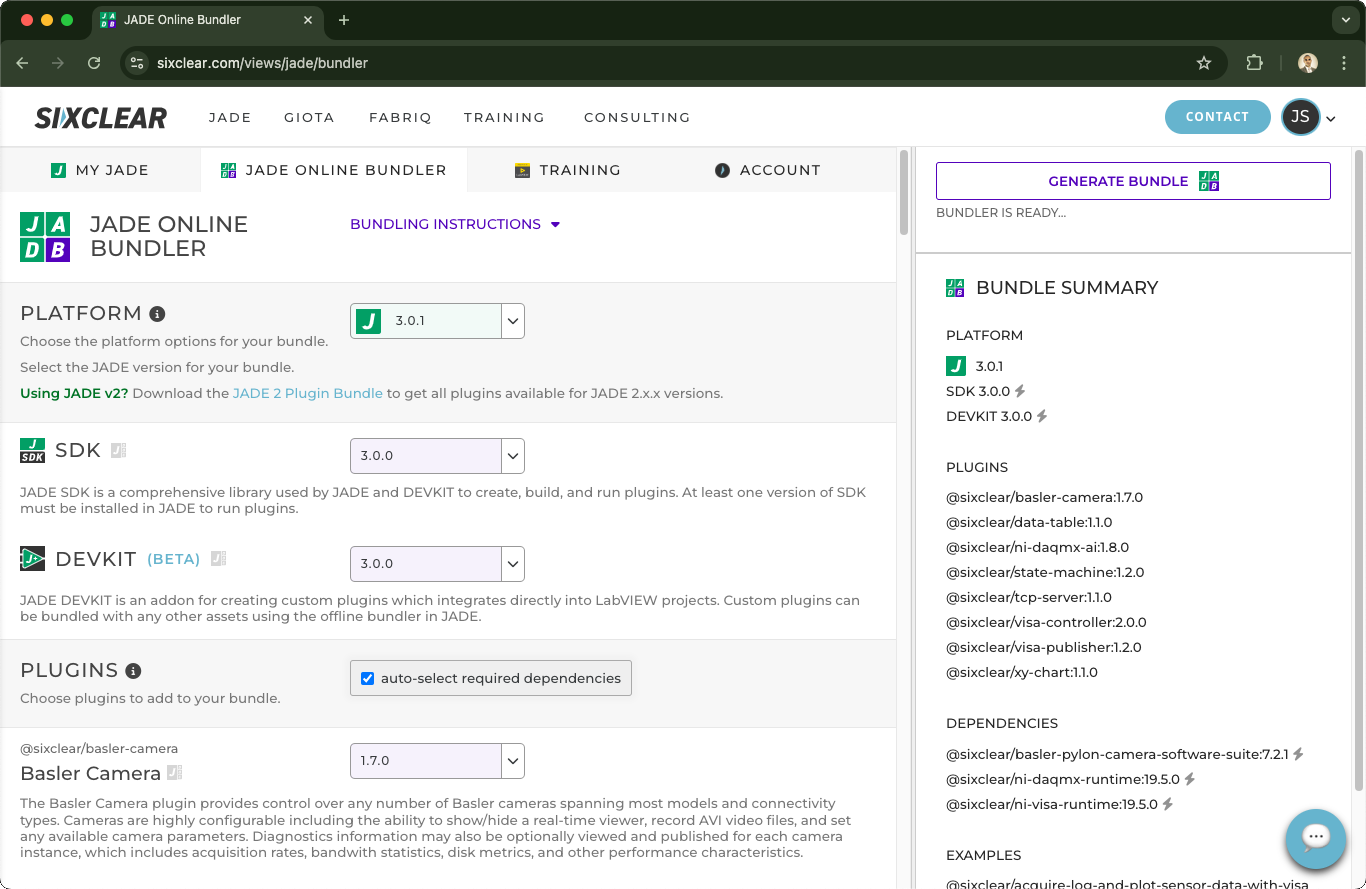
Task: Click the lightning icon next to SDK 3.0.0
Action: point(1020,391)
